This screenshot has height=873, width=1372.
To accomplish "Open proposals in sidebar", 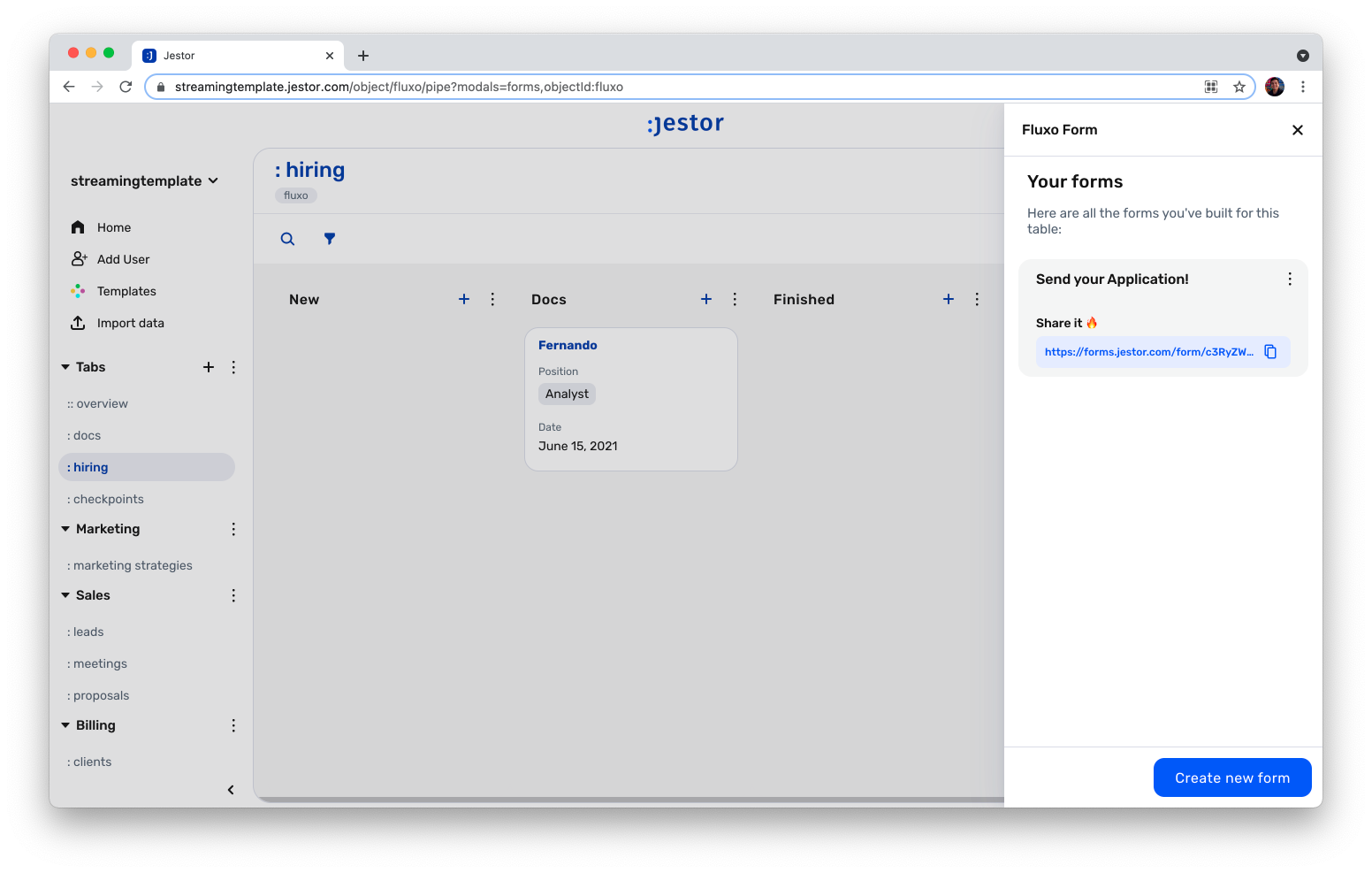I will click(147, 695).
